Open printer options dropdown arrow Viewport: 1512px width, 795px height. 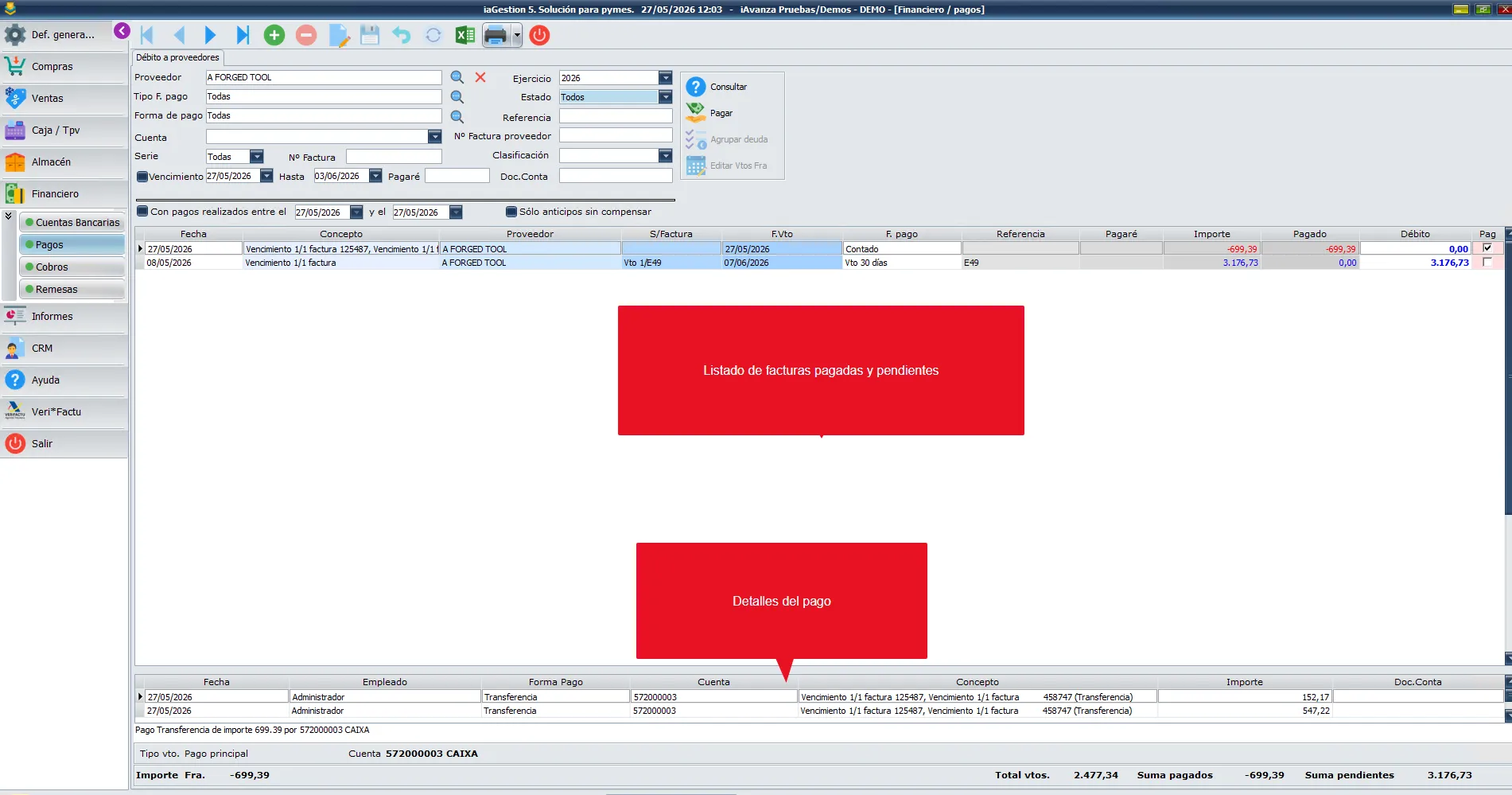pyautogui.click(x=517, y=35)
